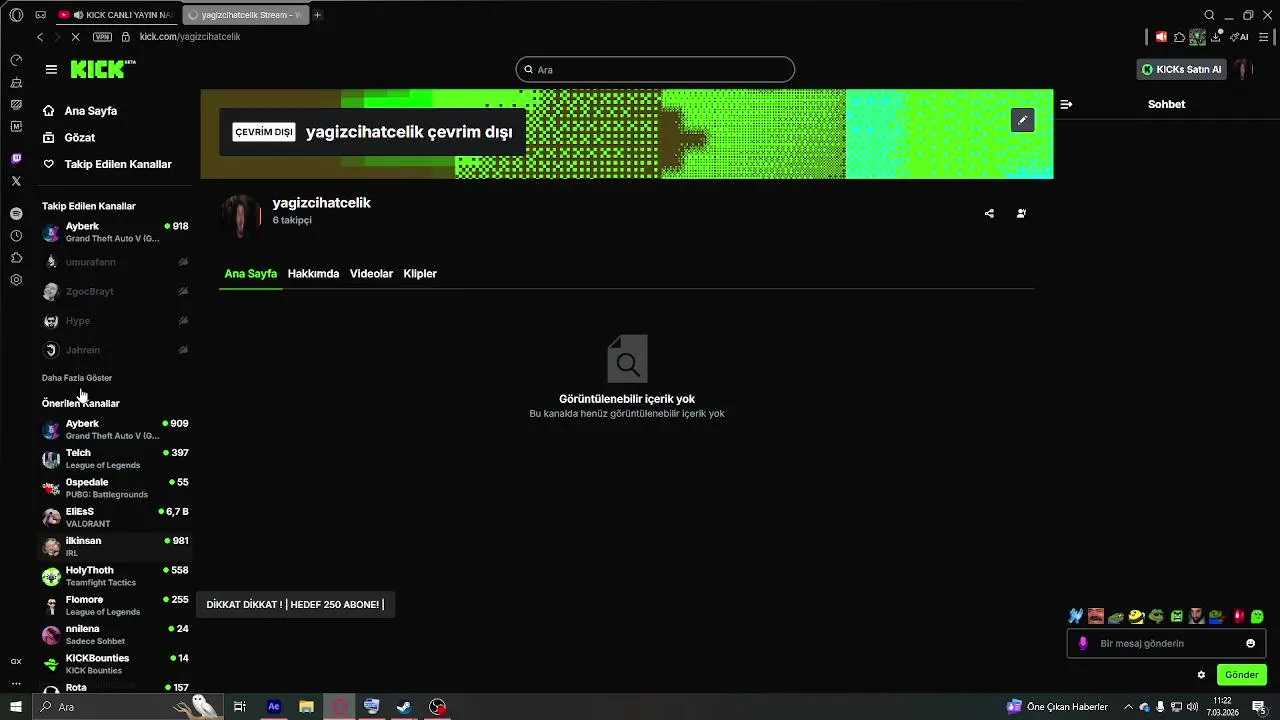Click the KICK logo

(x=103, y=69)
